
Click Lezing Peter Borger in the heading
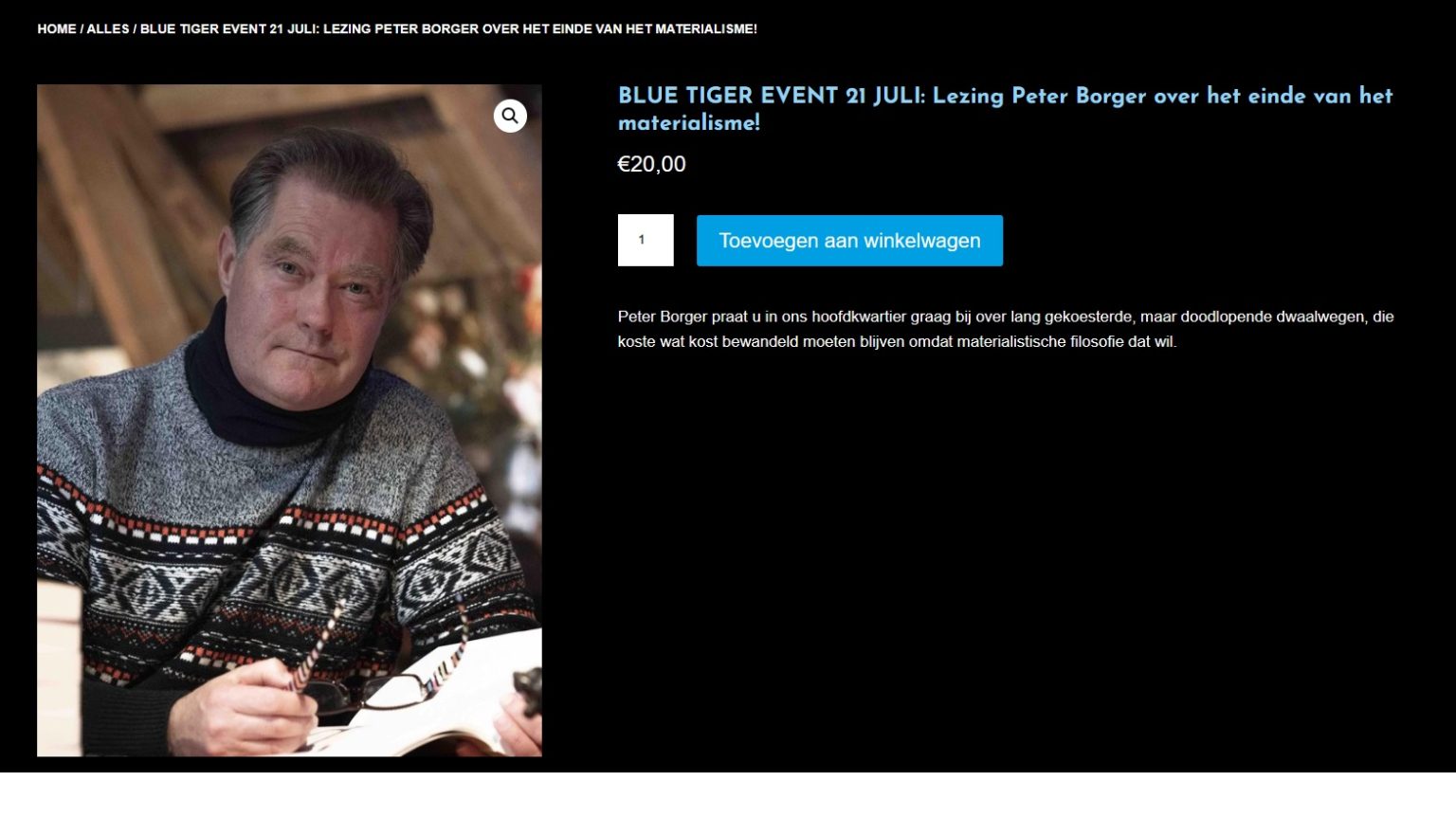1040,96
